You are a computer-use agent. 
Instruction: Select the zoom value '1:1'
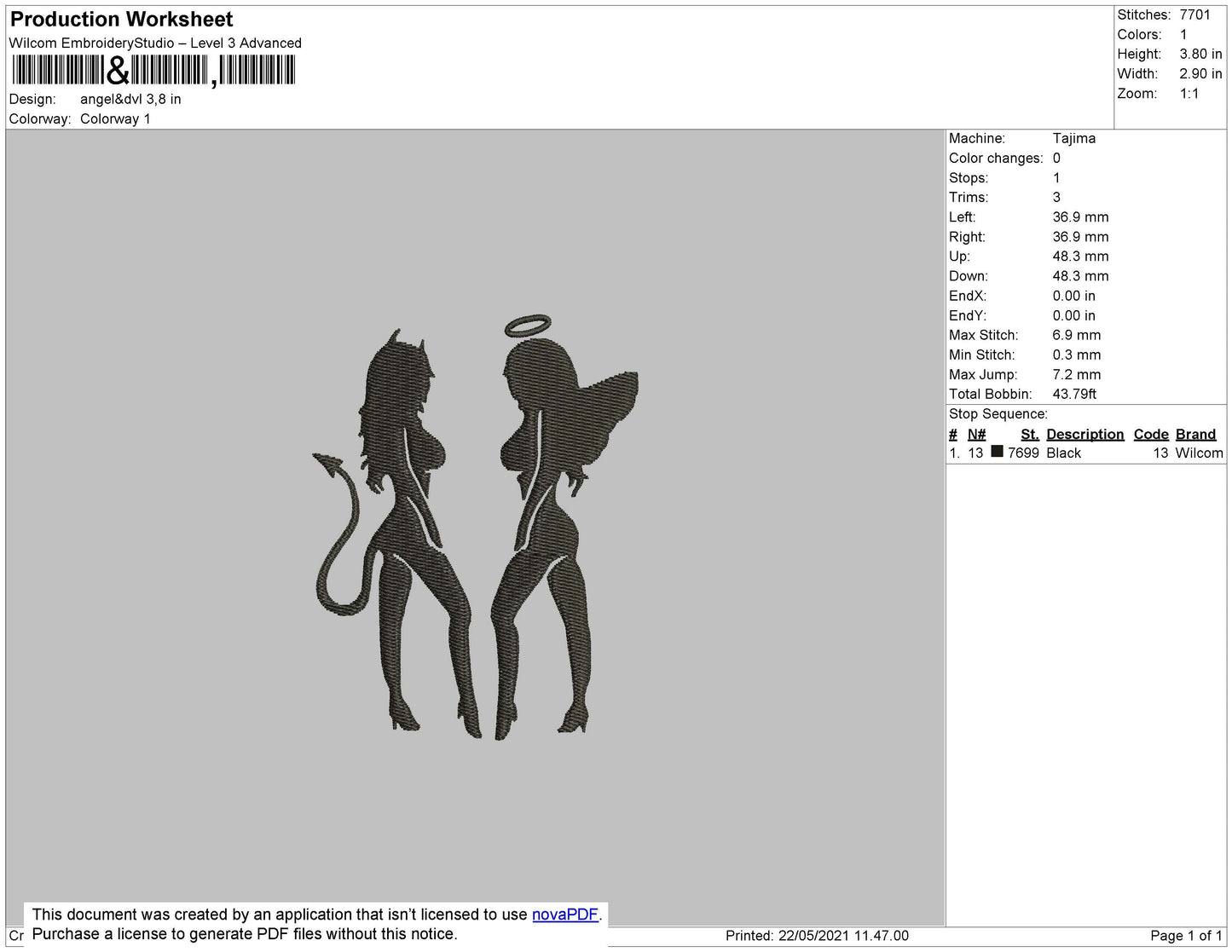1189,94
